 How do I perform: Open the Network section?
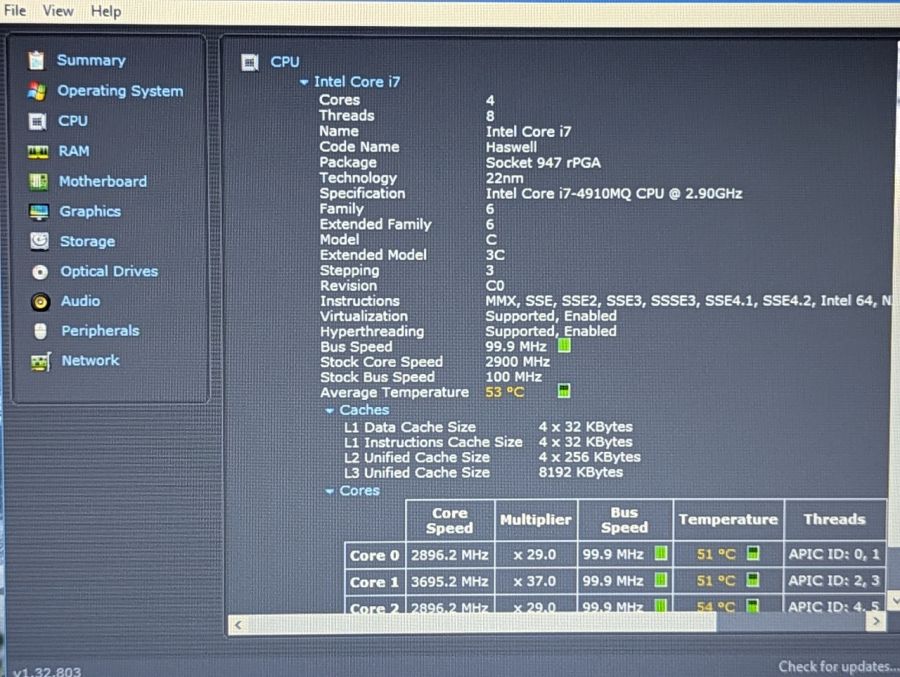click(x=91, y=361)
